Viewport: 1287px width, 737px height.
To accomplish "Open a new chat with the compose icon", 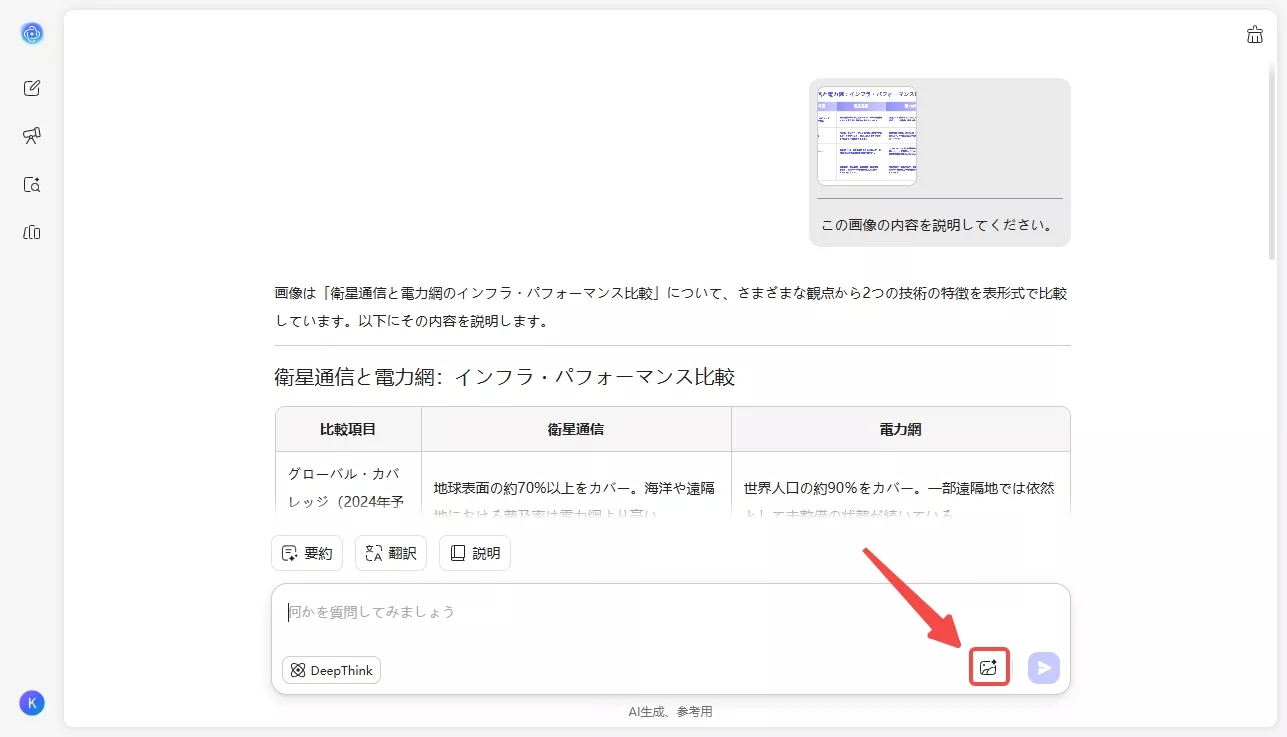I will pos(31,87).
